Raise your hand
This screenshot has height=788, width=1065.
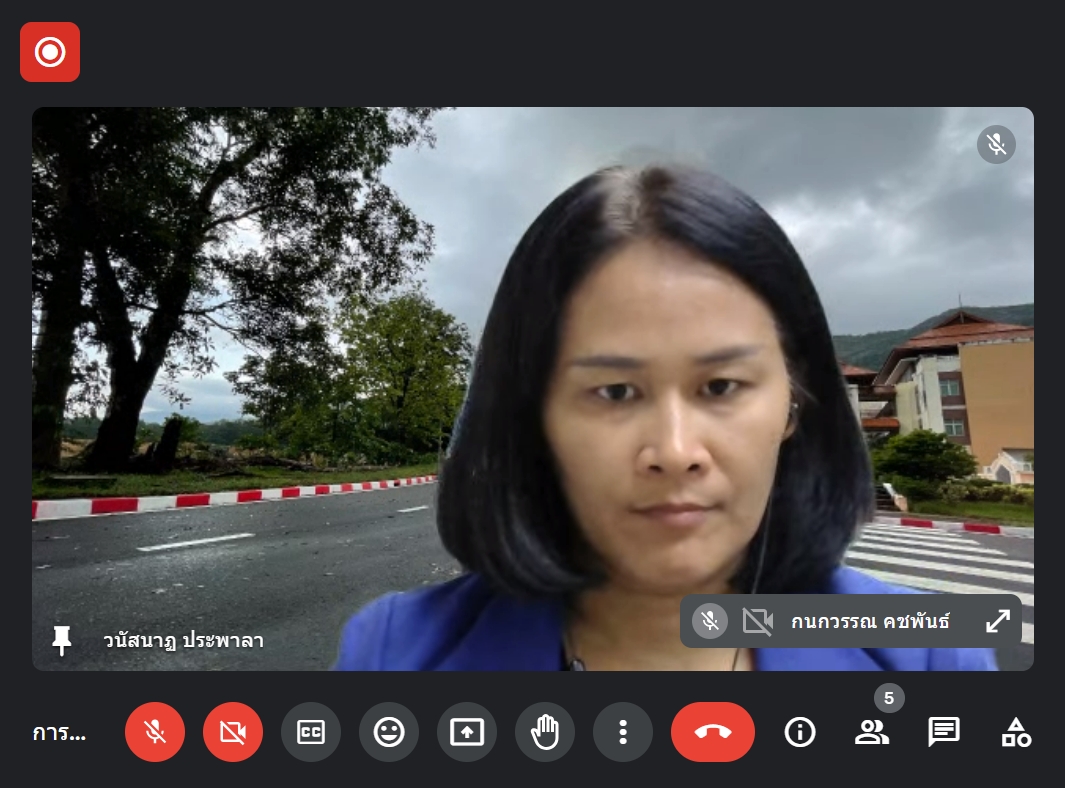pos(545,732)
